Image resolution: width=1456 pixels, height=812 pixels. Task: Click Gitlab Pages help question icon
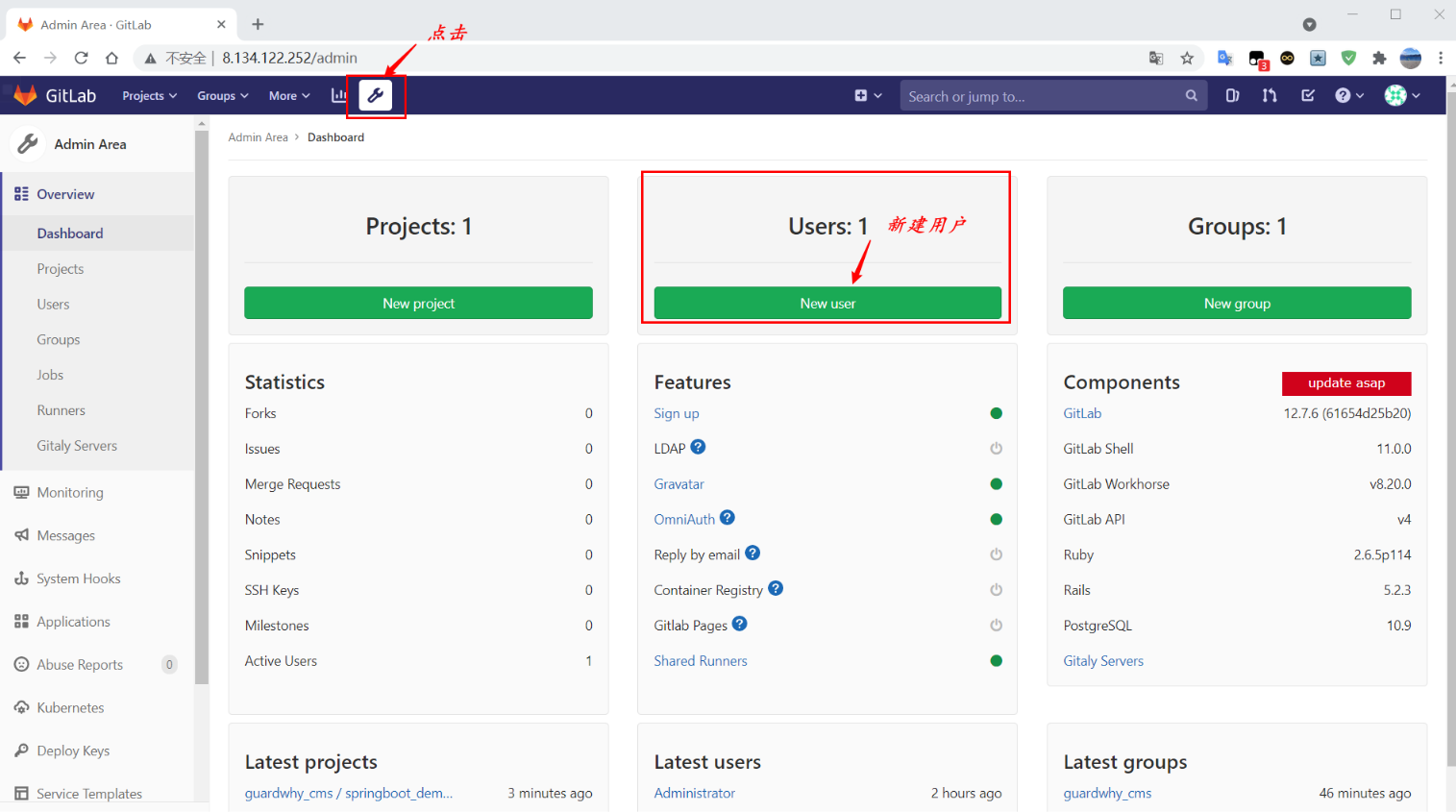click(x=739, y=624)
